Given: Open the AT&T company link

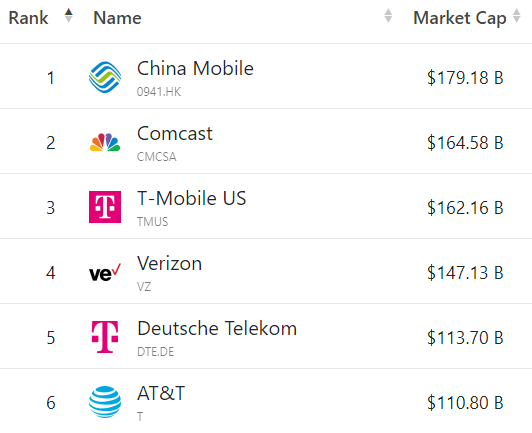Looking at the screenshot, I should pyautogui.click(x=161, y=393).
